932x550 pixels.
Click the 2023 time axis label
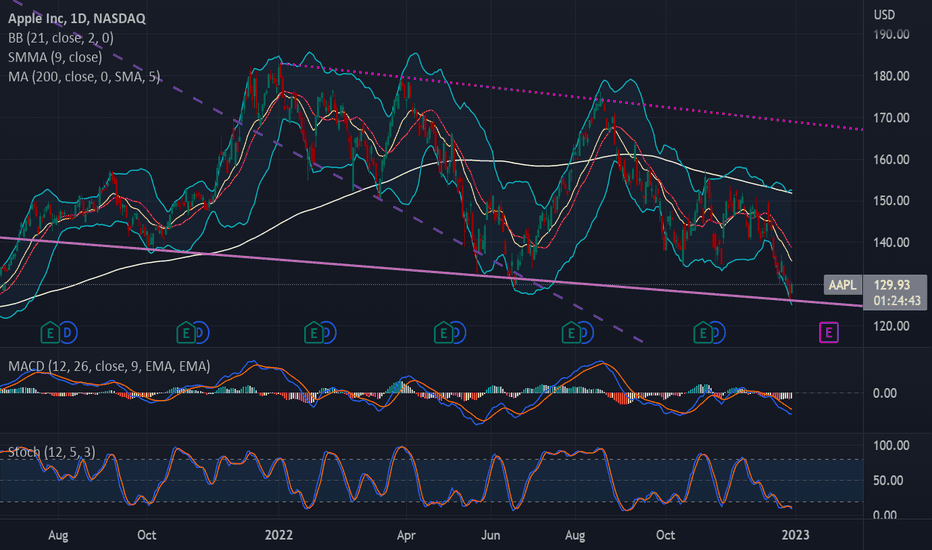click(x=795, y=535)
